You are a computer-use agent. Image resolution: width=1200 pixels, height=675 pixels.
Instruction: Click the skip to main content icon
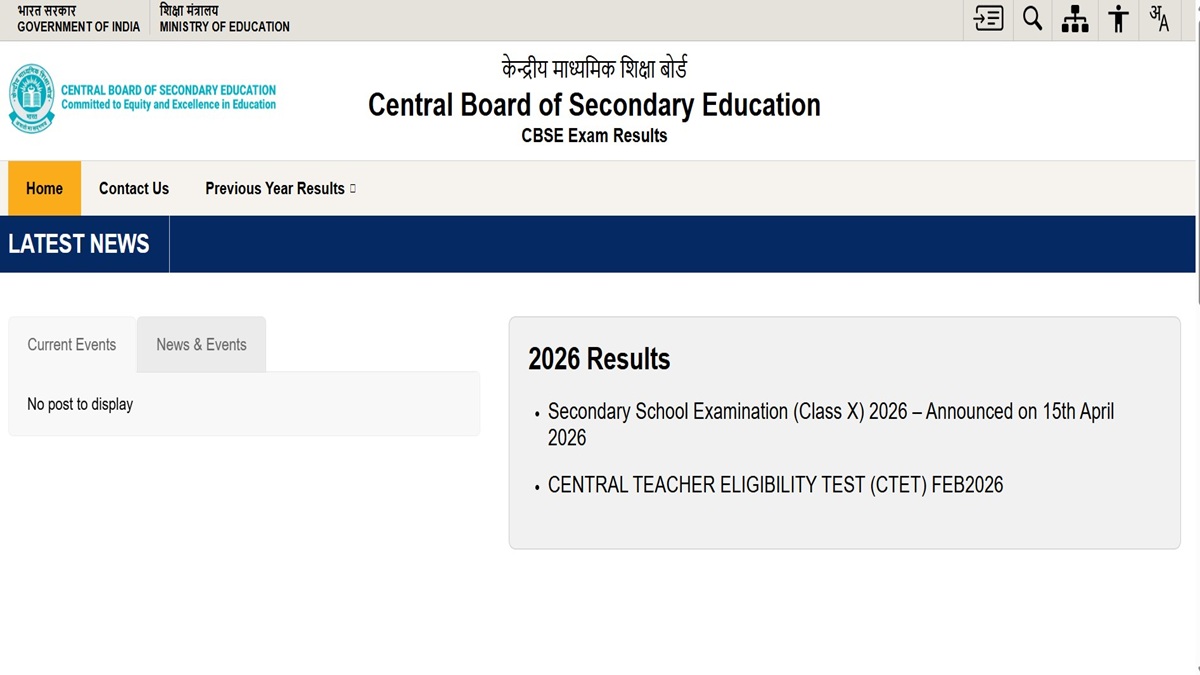988,19
